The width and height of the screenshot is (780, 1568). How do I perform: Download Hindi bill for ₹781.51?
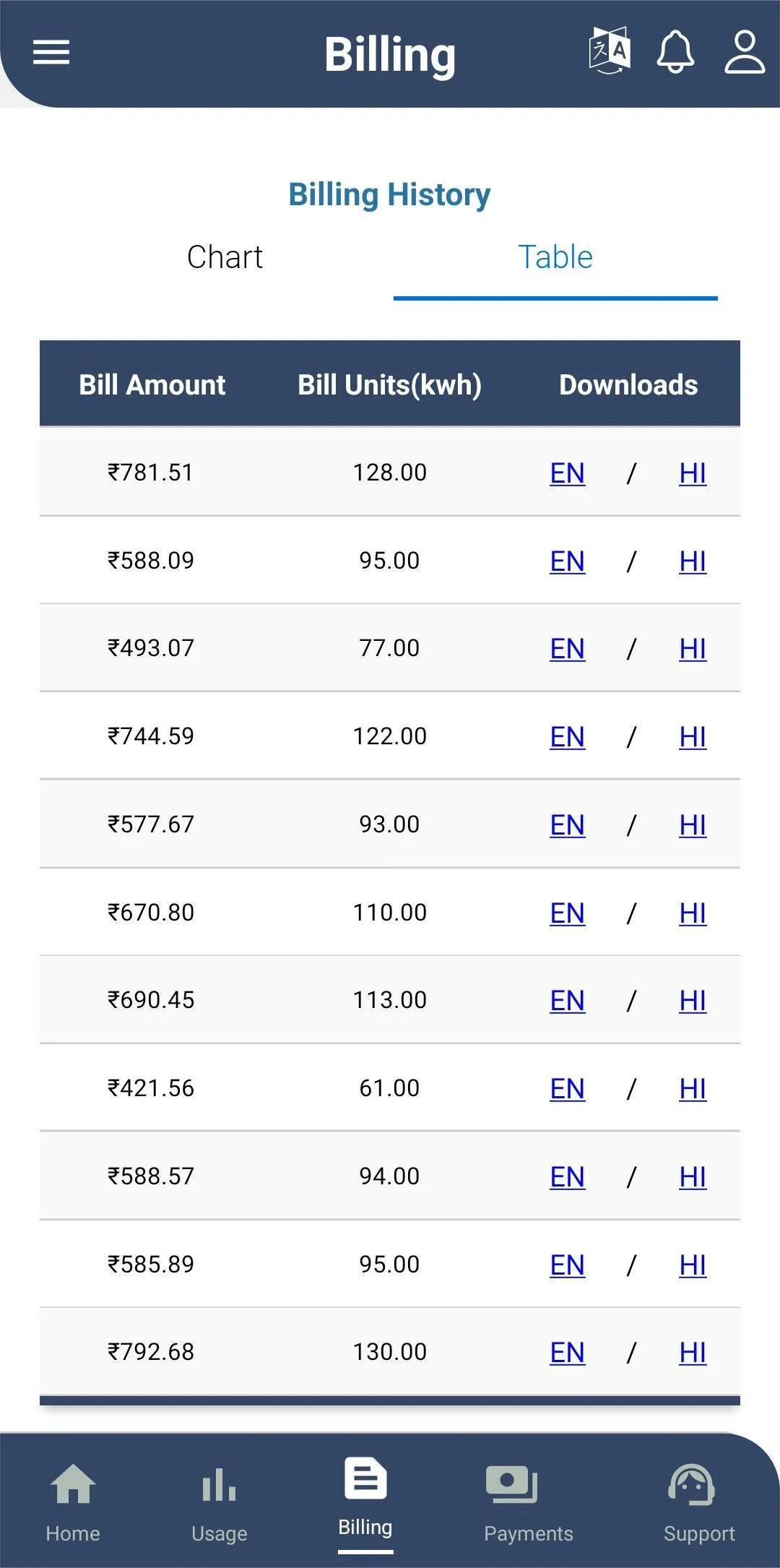[693, 473]
